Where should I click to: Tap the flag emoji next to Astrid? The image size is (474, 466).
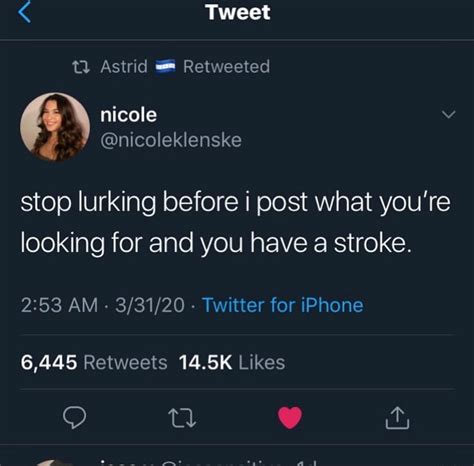[x=166, y=66]
